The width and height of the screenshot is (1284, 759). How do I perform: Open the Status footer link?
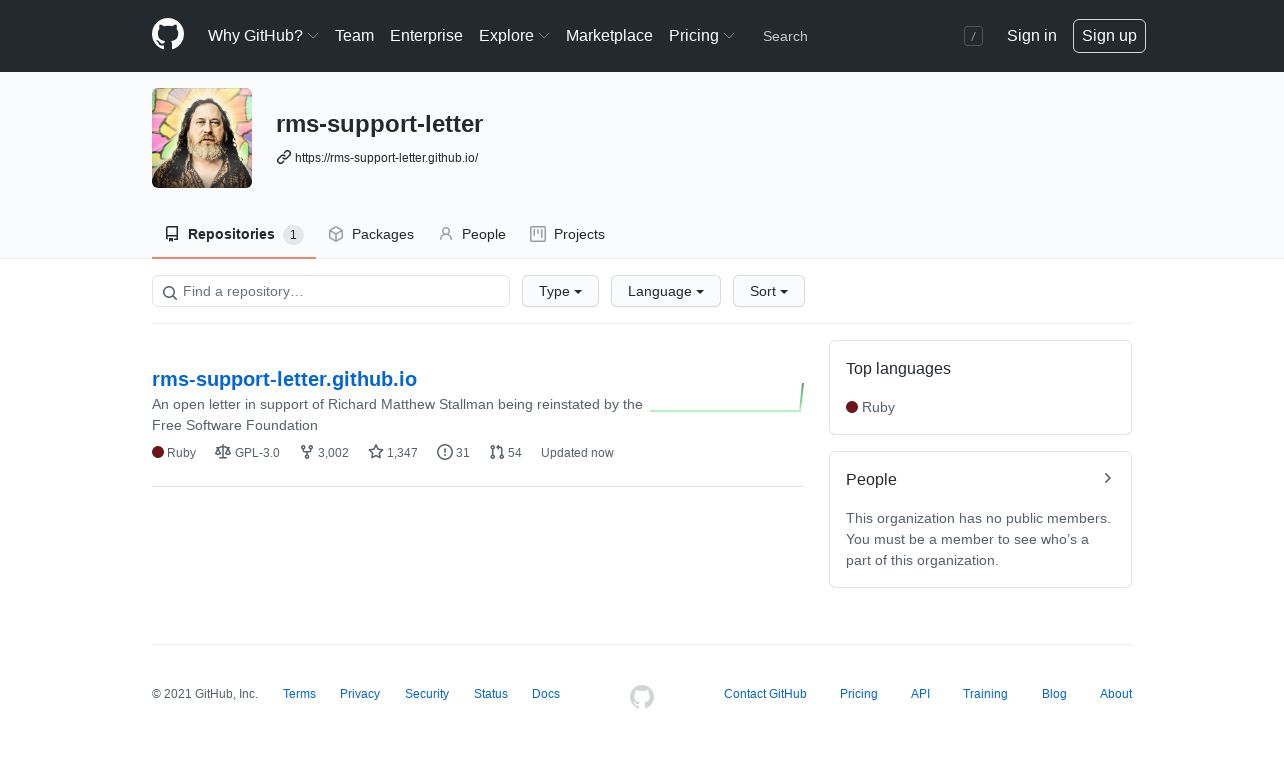(x=491, y=694)
